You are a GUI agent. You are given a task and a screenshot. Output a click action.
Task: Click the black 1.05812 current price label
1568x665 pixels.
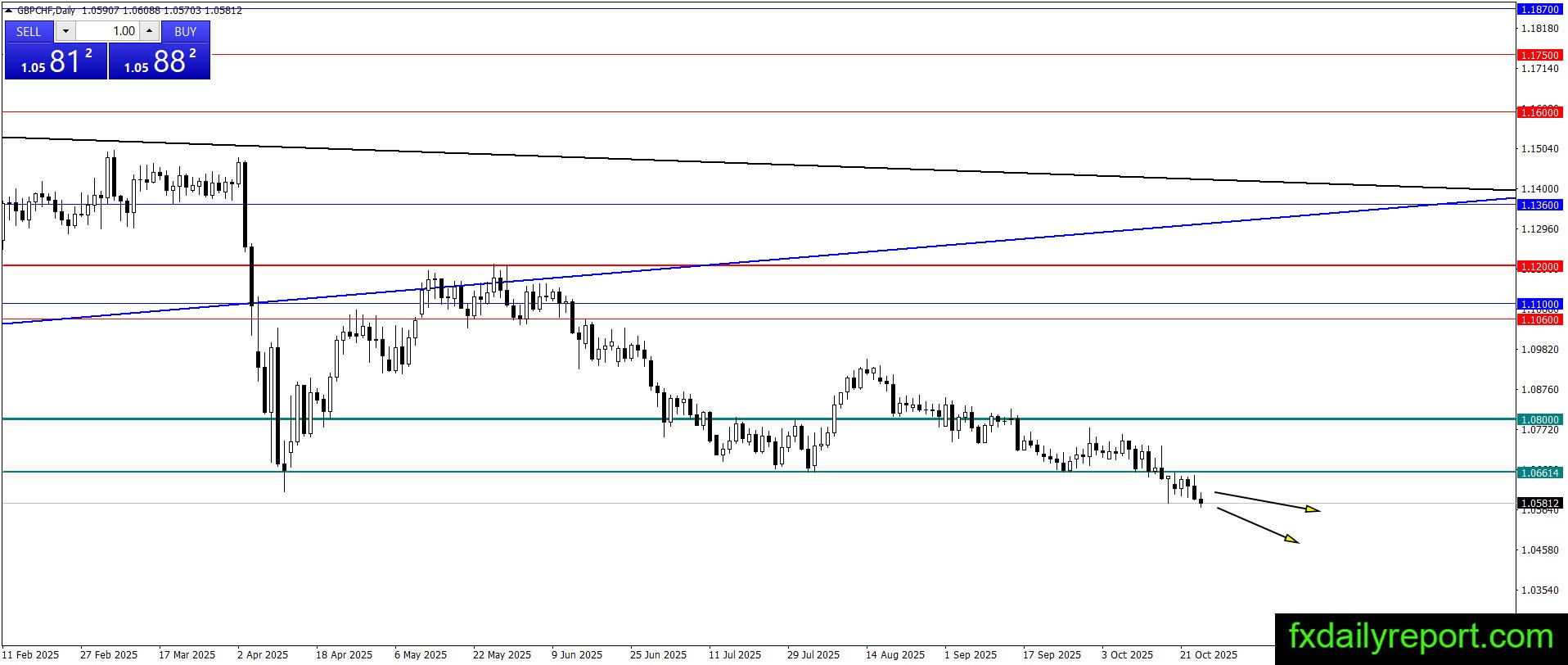click(1539, 503)
